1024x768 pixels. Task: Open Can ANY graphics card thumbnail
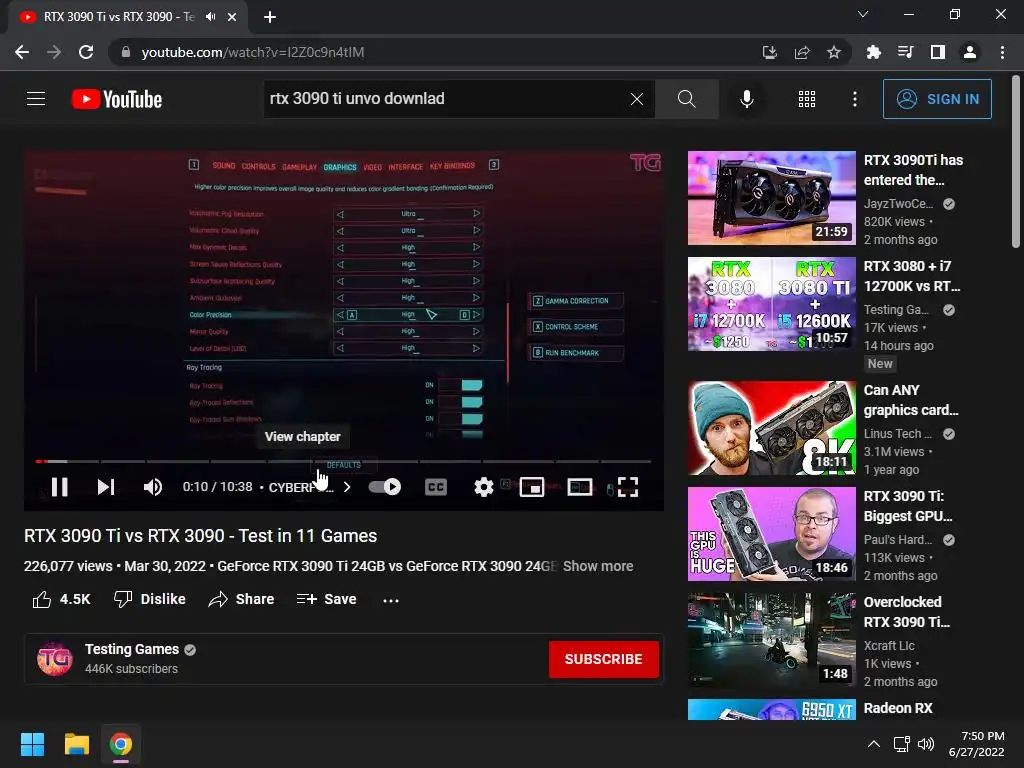pyautogui.click(x=771, y=428)
